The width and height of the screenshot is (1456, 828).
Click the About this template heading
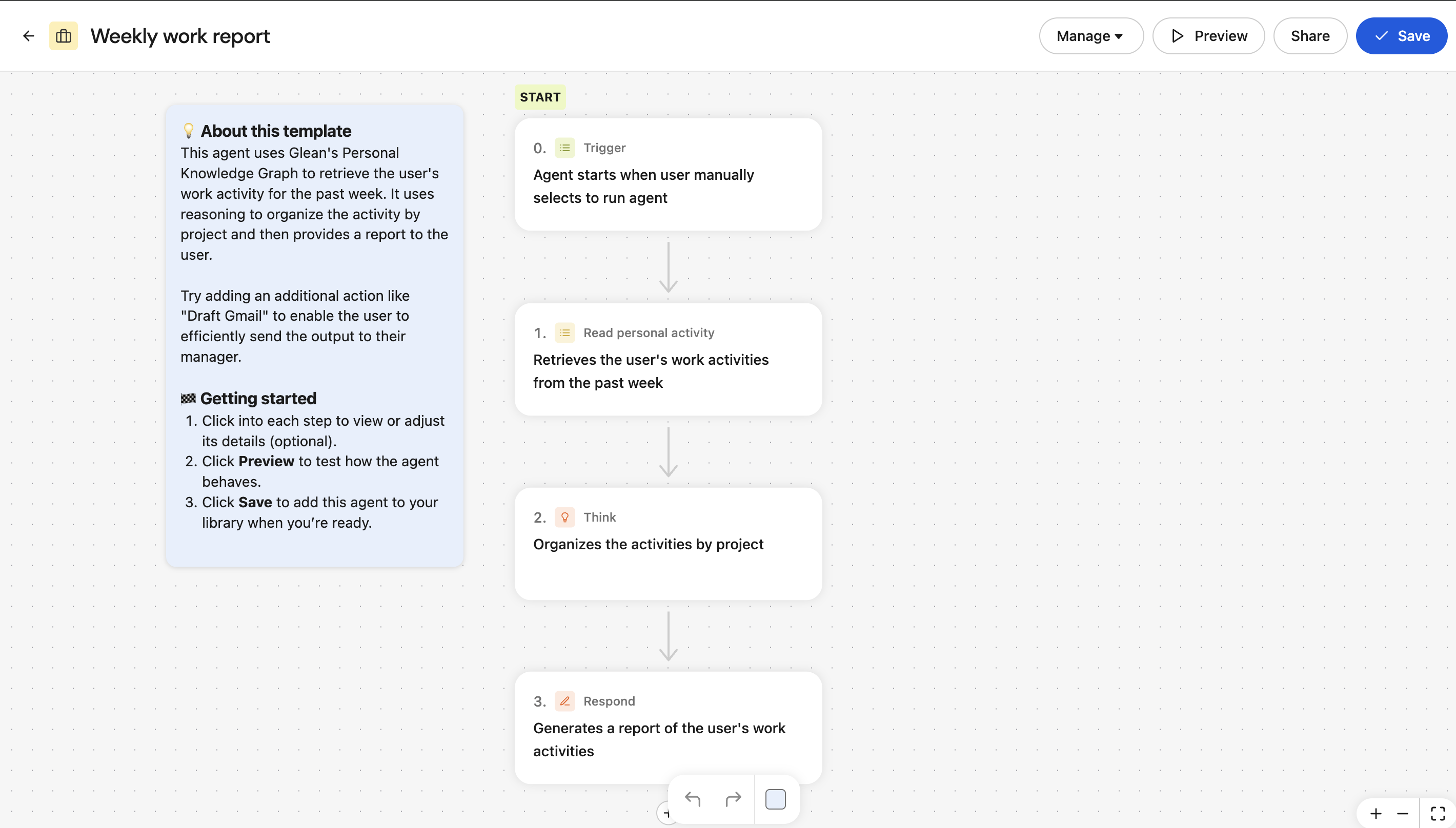275,131
